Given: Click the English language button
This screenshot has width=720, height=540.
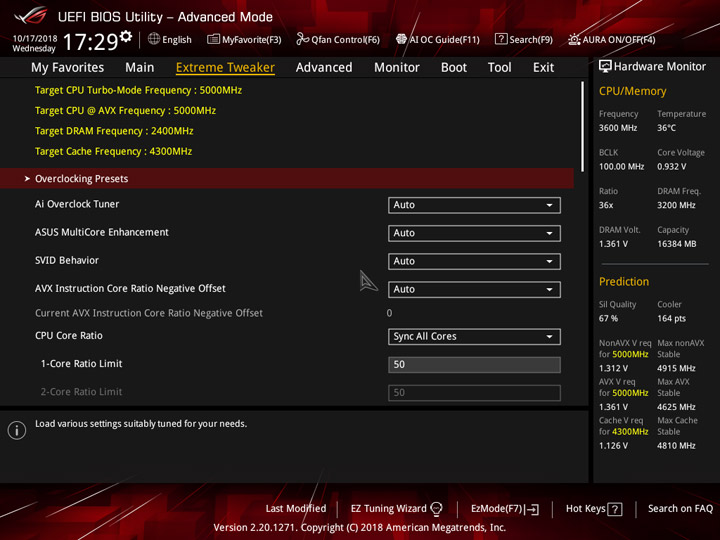Looking at the screenshot, I should coord(169,39).
